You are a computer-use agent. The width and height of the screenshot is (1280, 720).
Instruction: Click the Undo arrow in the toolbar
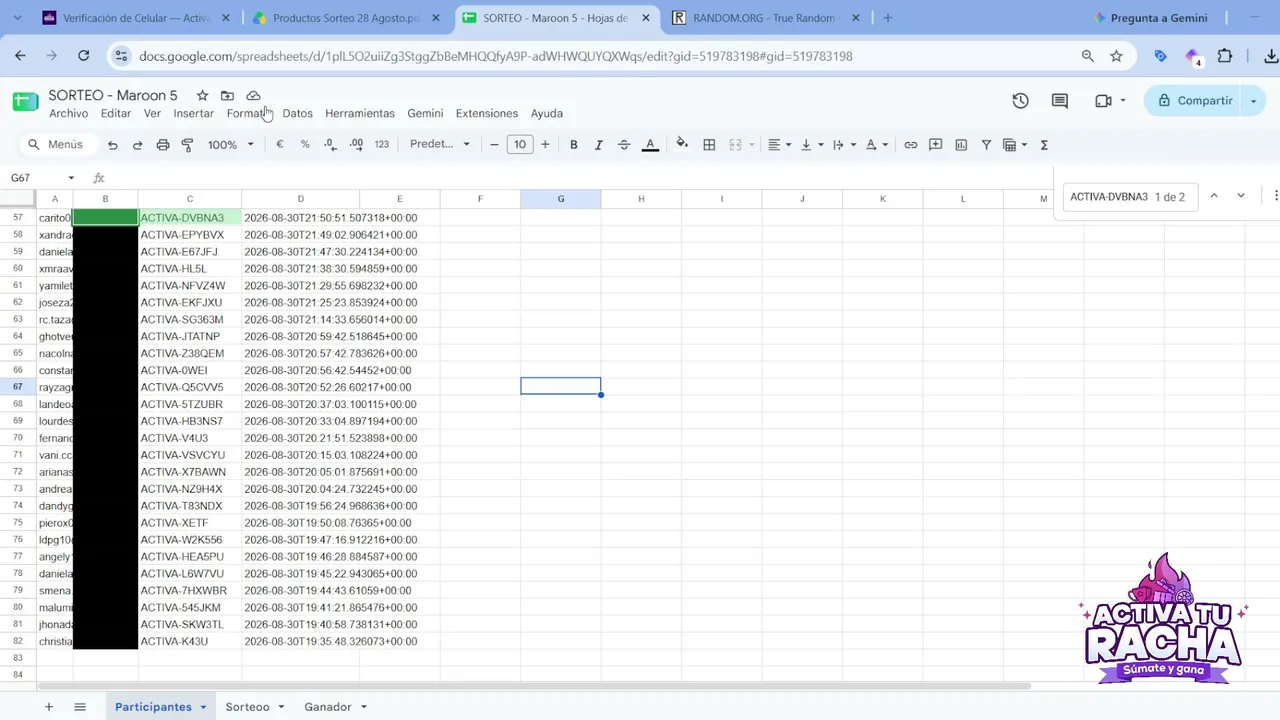pos(112,145)
